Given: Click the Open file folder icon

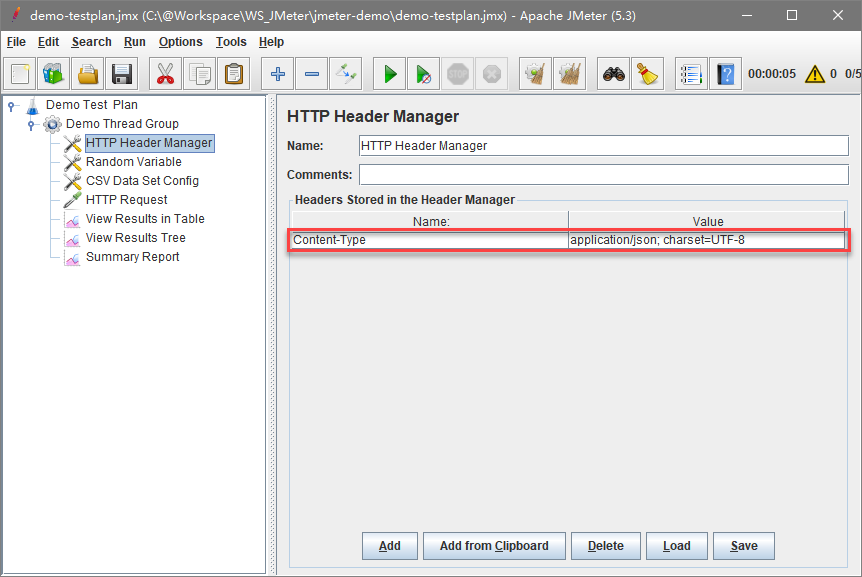Looking at the screenshot, I should (87, 74).
